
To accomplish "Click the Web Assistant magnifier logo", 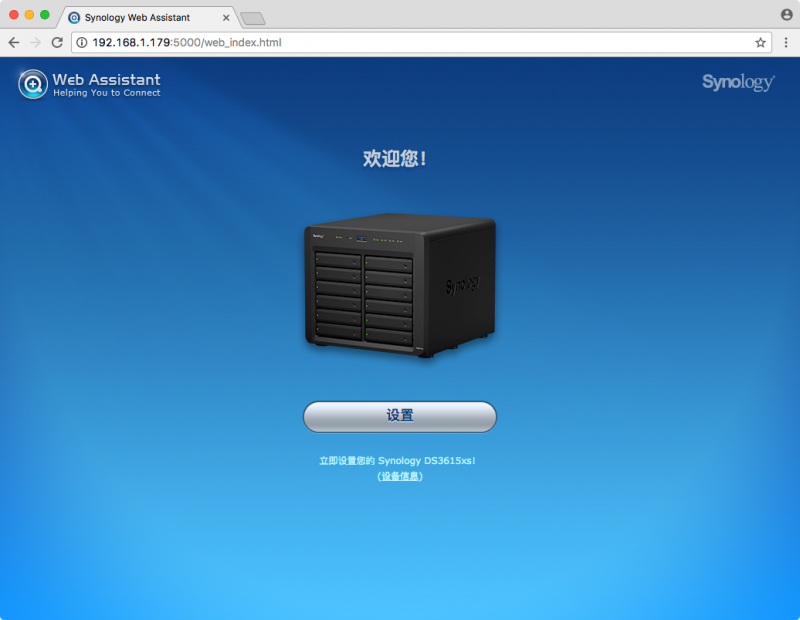I will (33, 84).
